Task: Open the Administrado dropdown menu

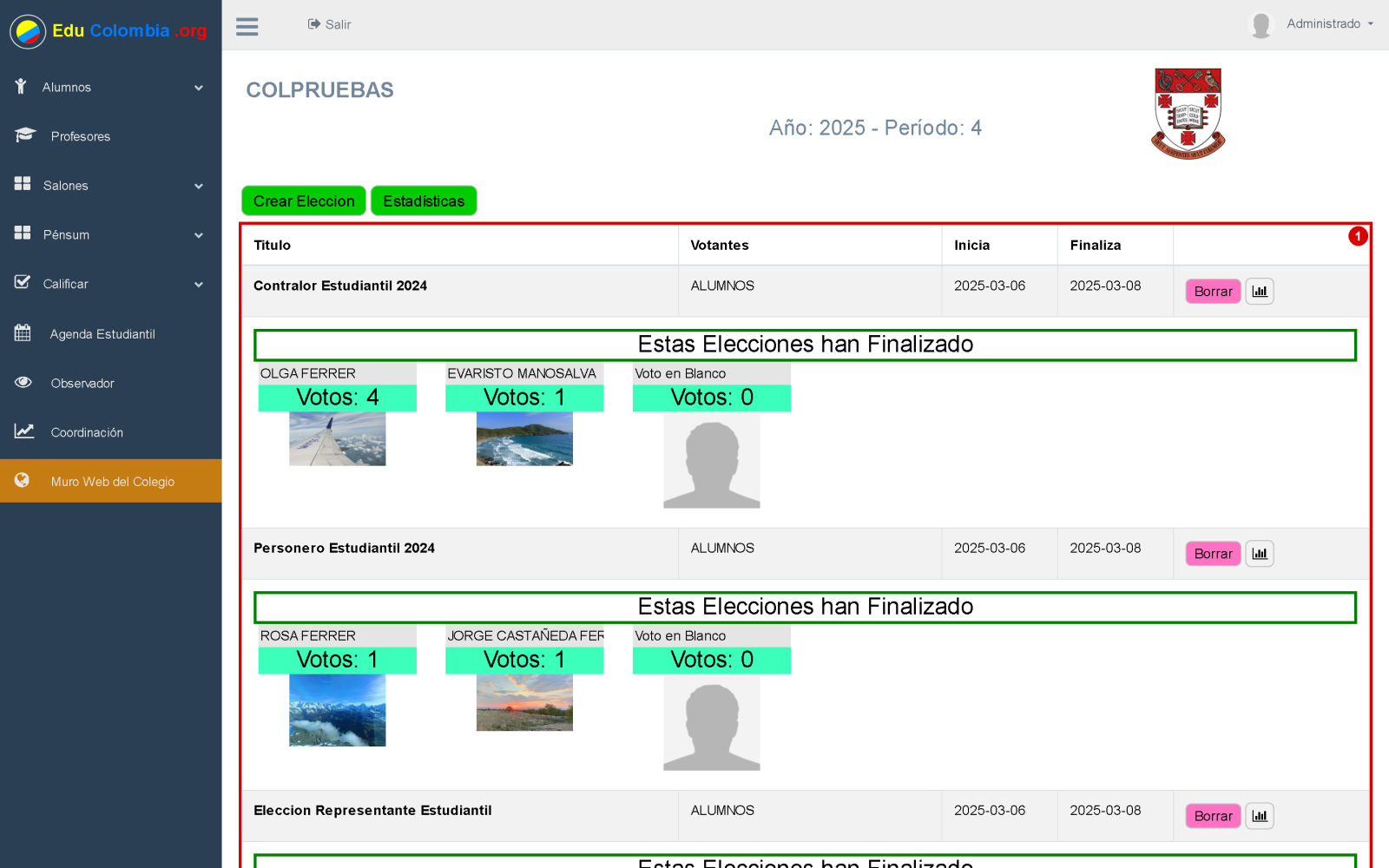Action: pos(1330,24)
